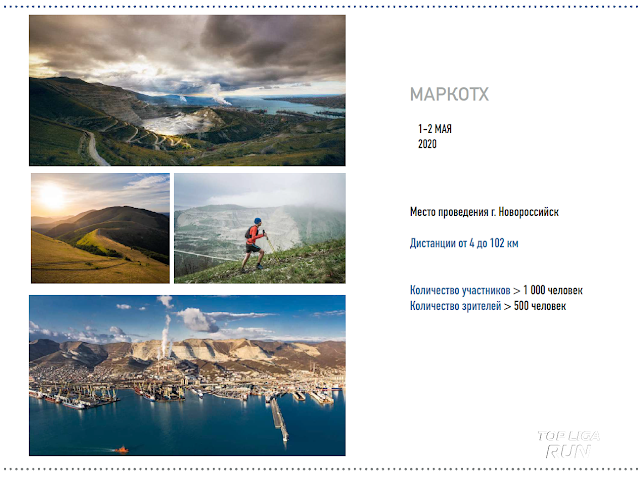
Task: Open the sunset ridge hills photo
Action: coord(100,228)
